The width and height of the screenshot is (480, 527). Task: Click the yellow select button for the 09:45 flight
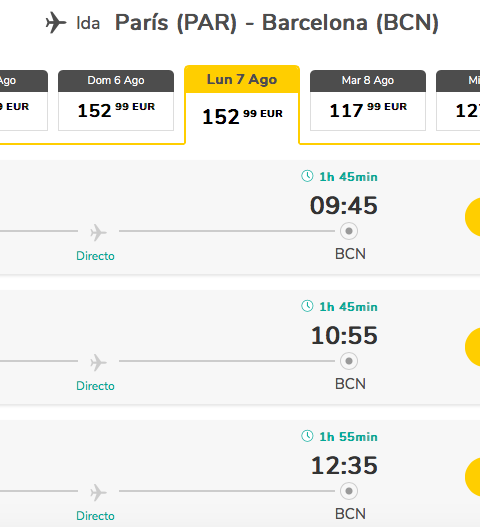pyautogui.click(x=473, y=217)
